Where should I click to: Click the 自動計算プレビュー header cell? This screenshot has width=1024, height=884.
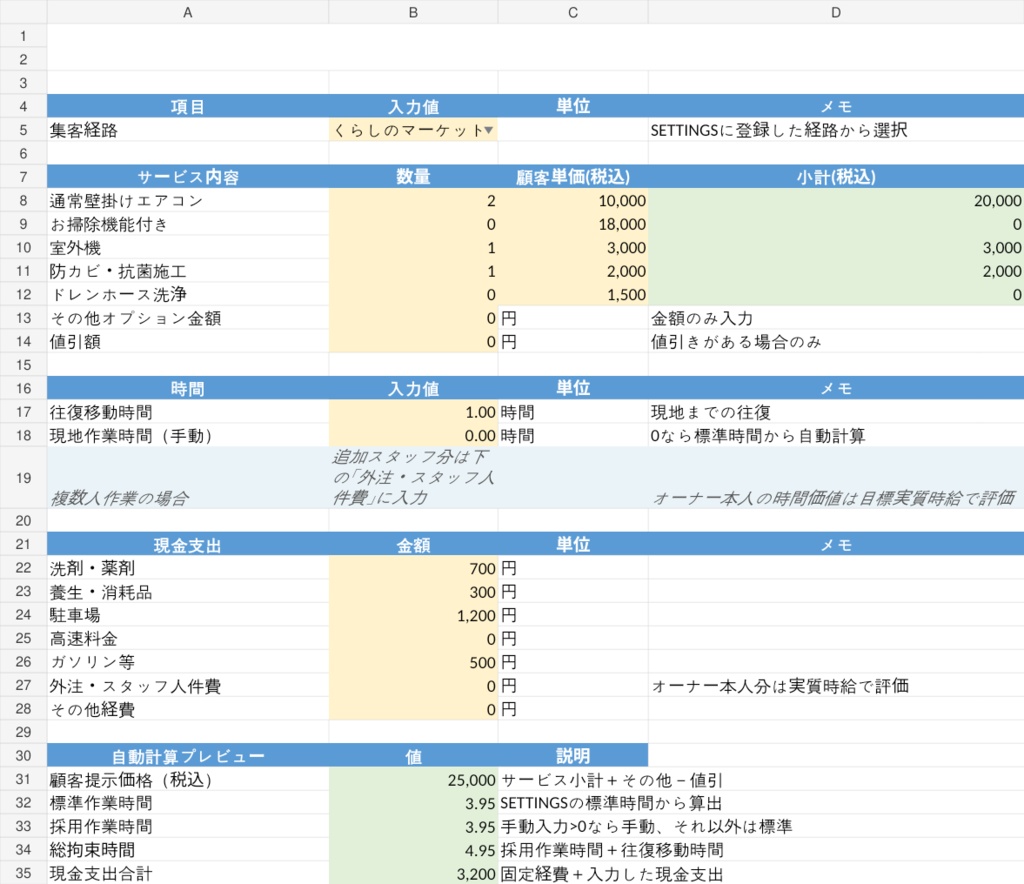(187, 755)
